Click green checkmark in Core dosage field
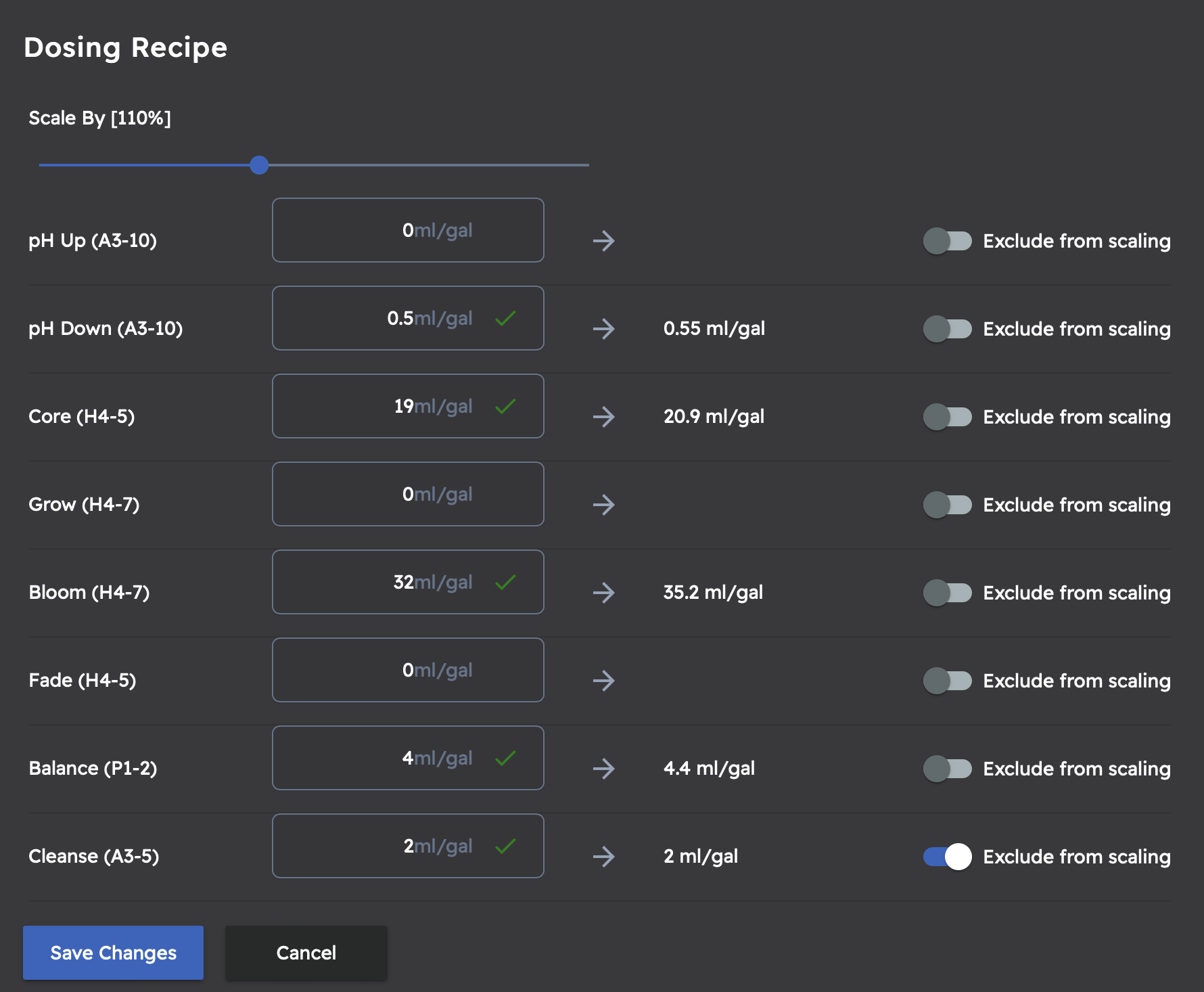1204x992 pixels. [x=505, y=406]
